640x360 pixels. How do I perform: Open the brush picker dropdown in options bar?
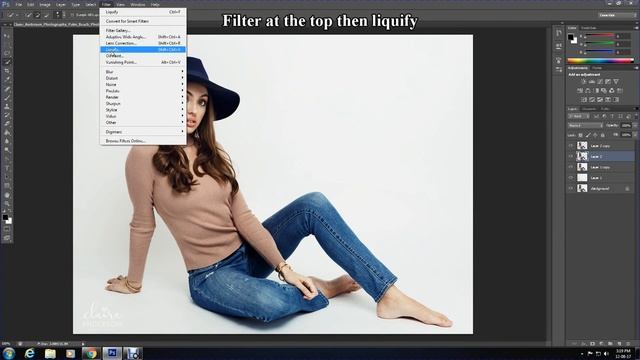(58, 15)
